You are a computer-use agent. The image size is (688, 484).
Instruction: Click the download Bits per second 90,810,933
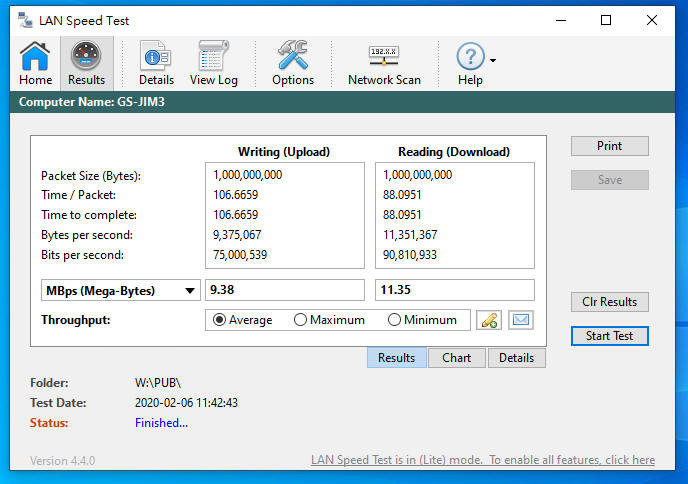coord(410,255)
